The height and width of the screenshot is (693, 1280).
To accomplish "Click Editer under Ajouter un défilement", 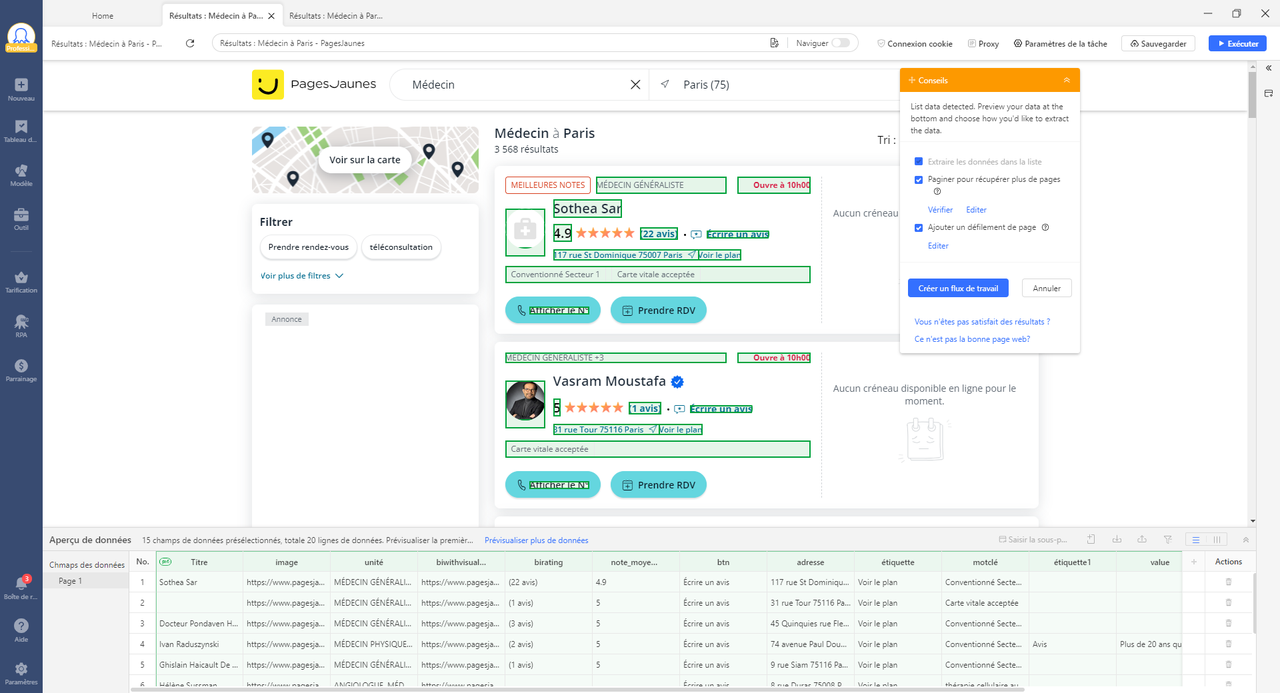I will pyautogui.click(x=938, y=246).
